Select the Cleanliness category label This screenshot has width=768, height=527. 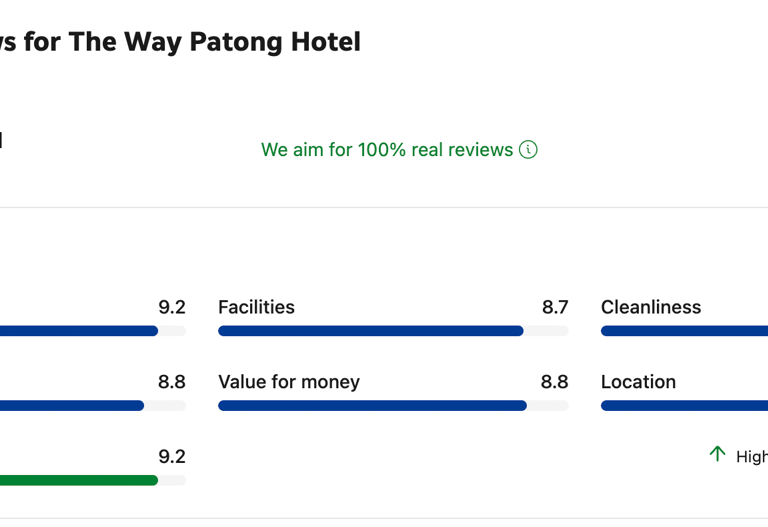[651, 307]
